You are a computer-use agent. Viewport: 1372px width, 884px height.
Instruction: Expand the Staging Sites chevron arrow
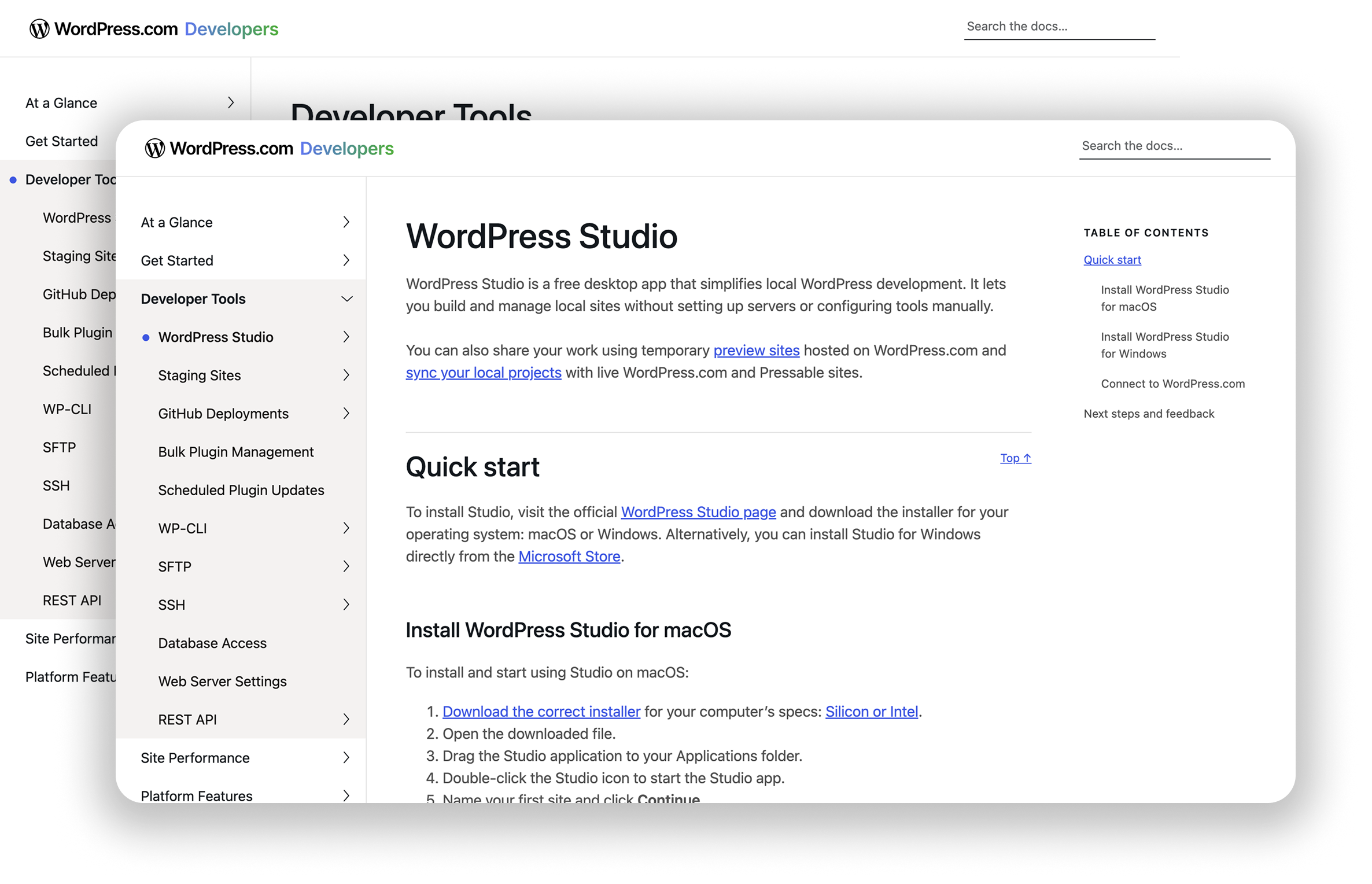(x=346, y=375)
